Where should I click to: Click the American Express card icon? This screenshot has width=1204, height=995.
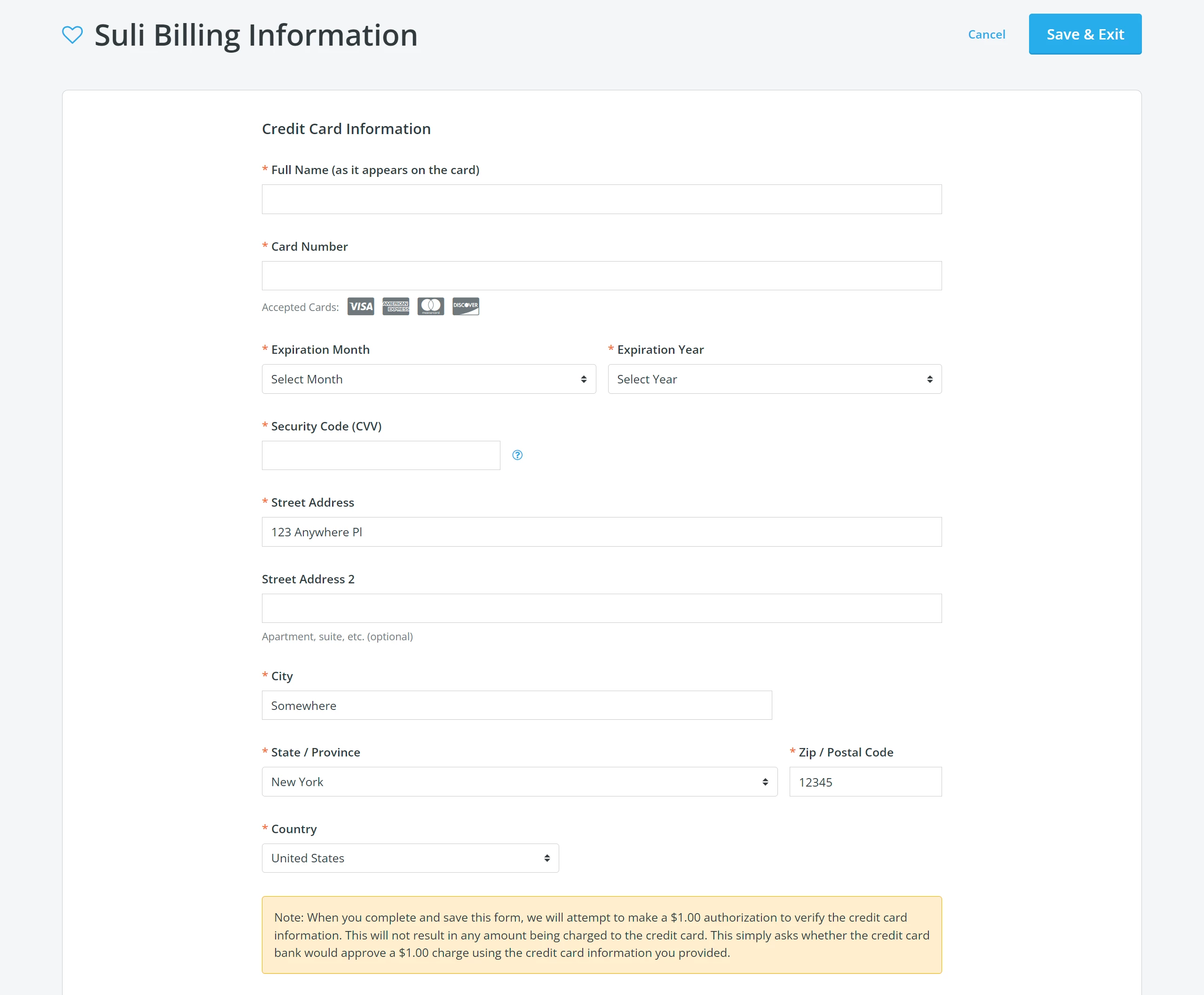click(x=396, y=306)
